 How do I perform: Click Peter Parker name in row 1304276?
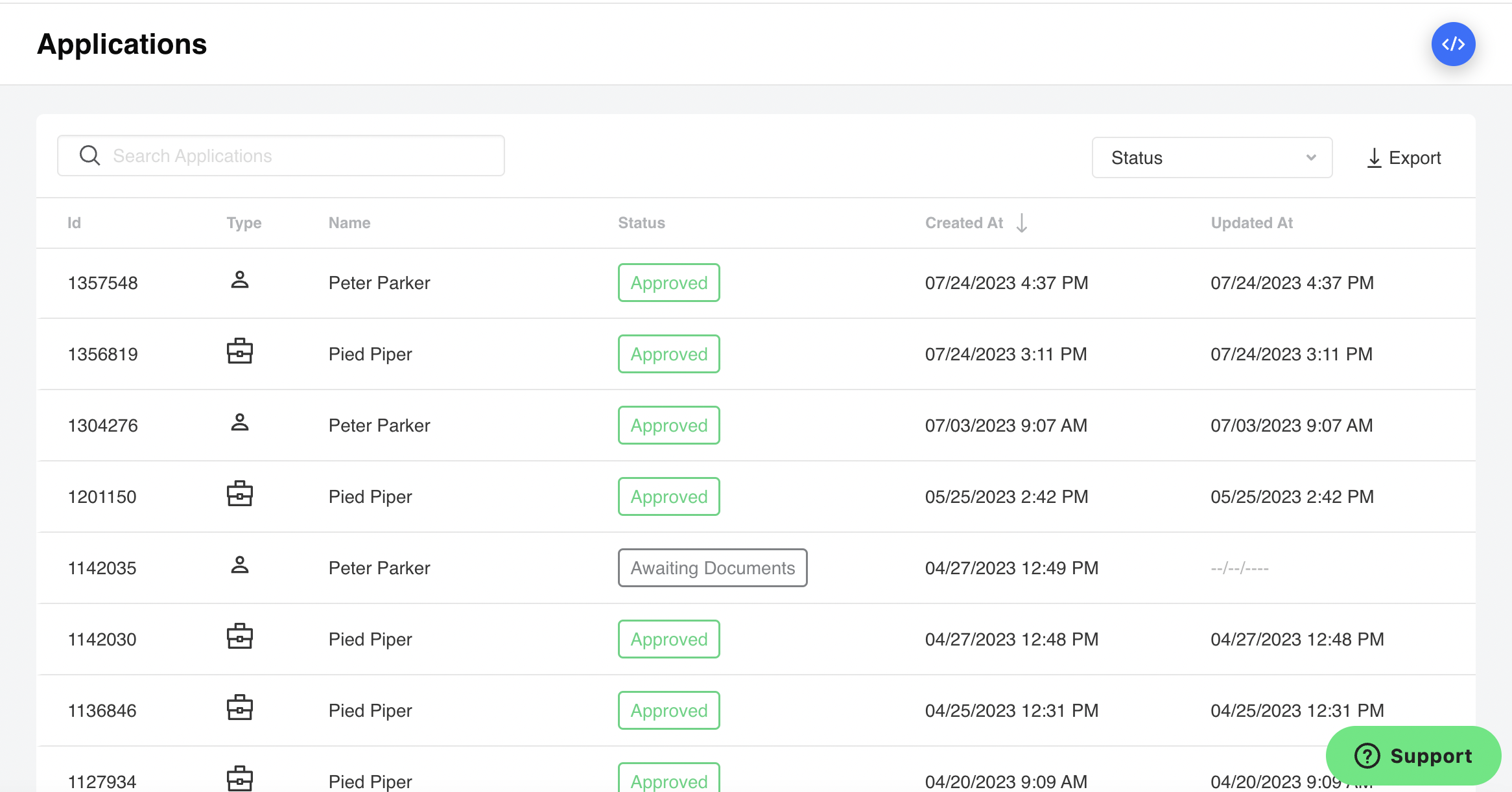click(x=379, y=426)
